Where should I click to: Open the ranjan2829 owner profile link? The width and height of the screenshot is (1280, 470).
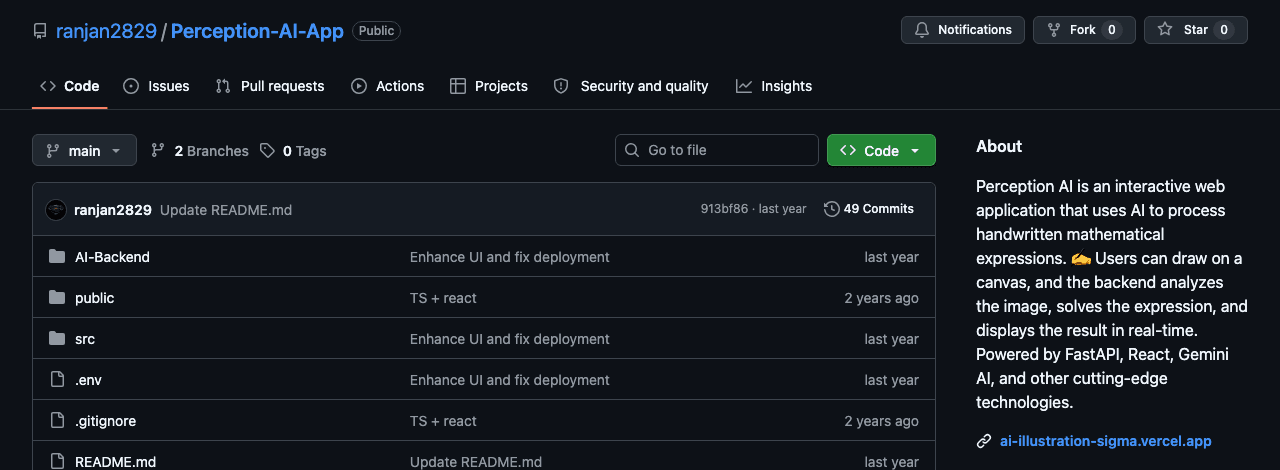(106, 31)
